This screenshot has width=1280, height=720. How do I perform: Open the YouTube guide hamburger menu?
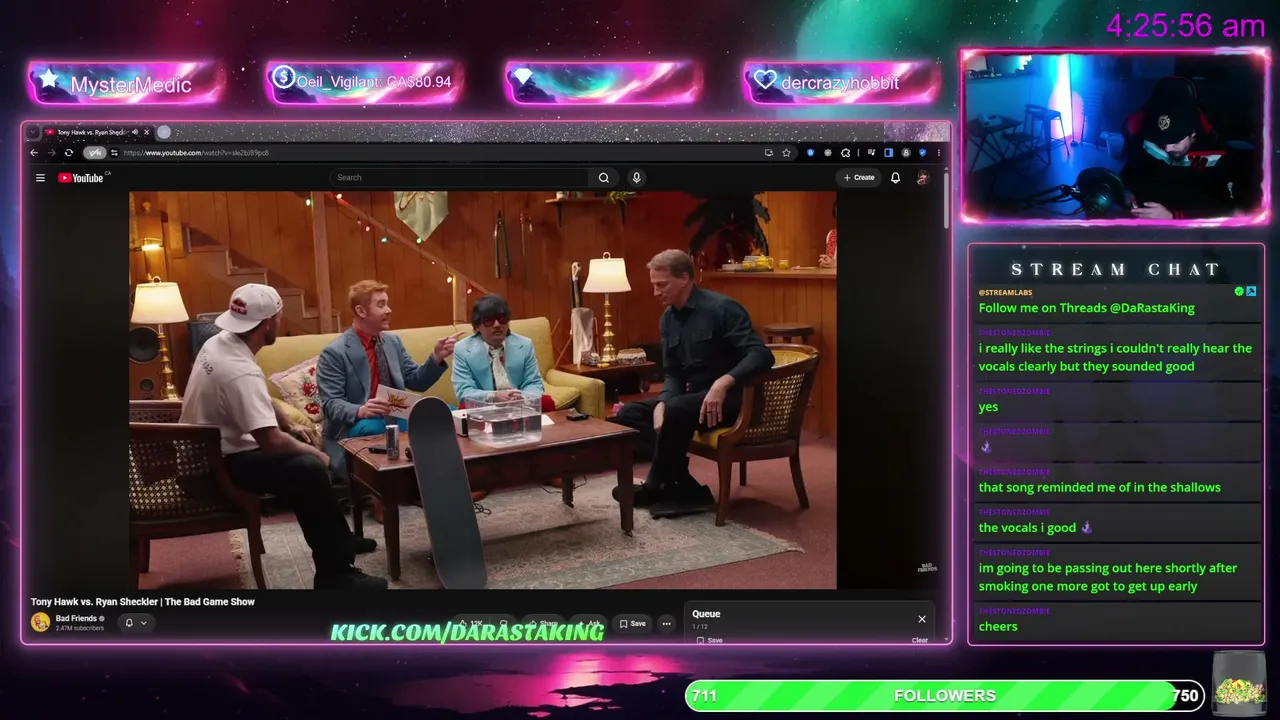(40, 178)
